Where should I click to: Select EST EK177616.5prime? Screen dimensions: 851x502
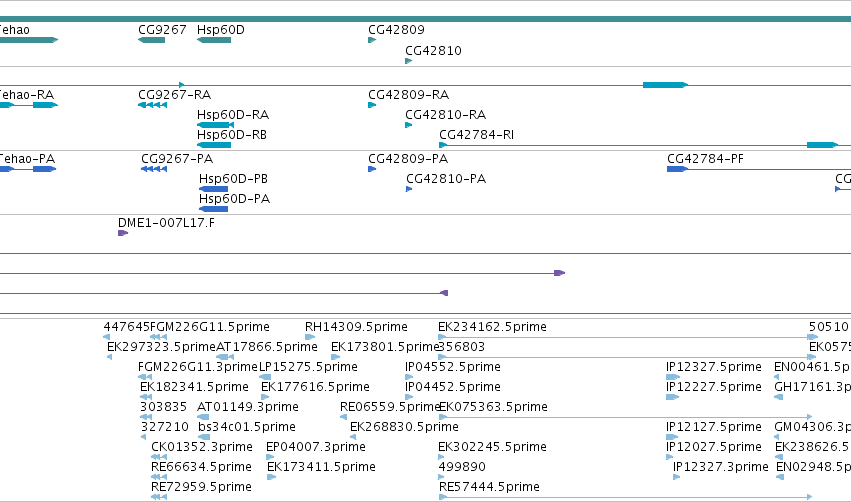(x=315, y=387)
